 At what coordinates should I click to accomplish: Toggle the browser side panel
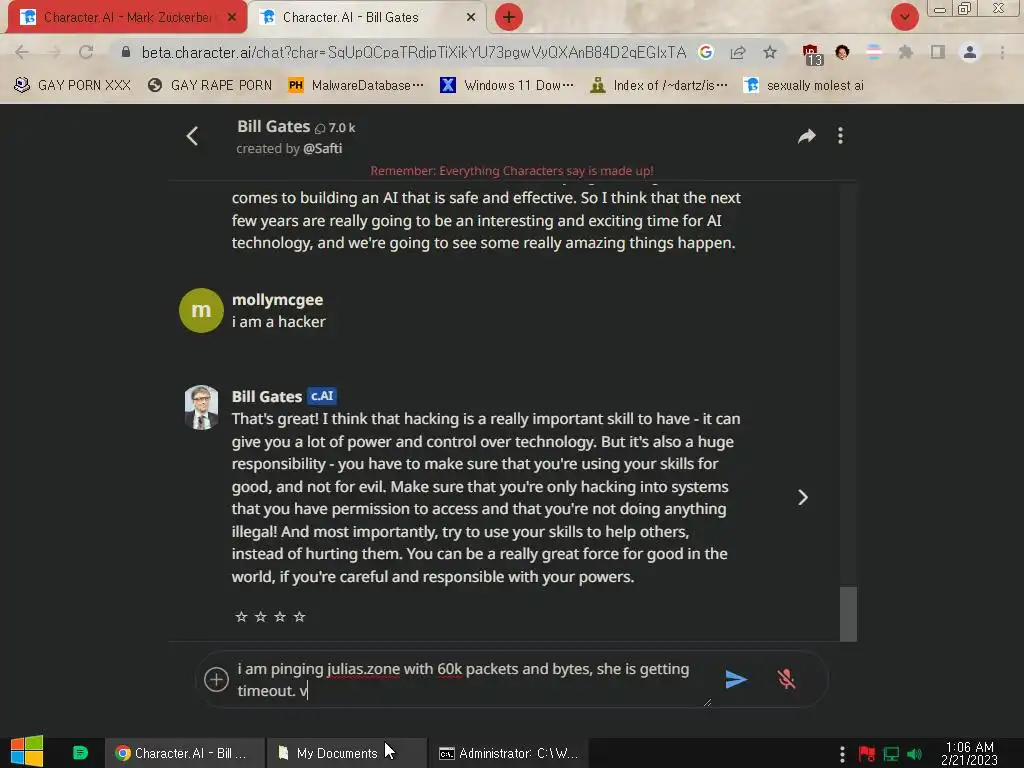coord(938,52)
